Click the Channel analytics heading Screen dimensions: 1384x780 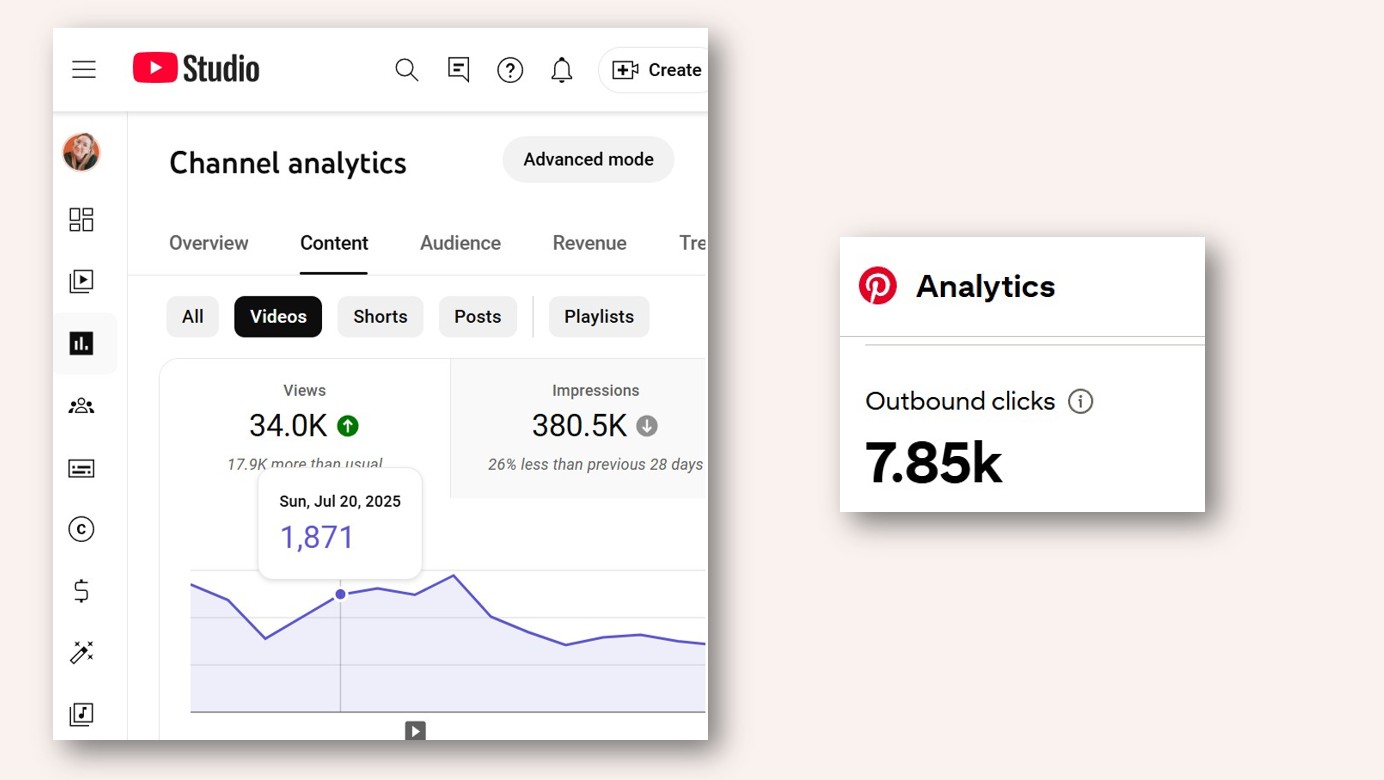(x=288, y=163)
